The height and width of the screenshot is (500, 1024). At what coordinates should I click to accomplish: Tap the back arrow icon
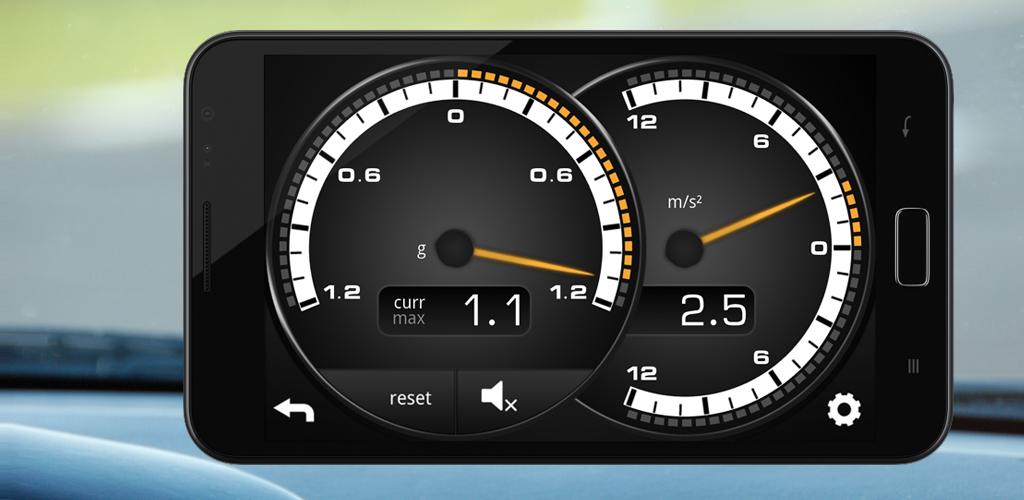coord(294,409)
